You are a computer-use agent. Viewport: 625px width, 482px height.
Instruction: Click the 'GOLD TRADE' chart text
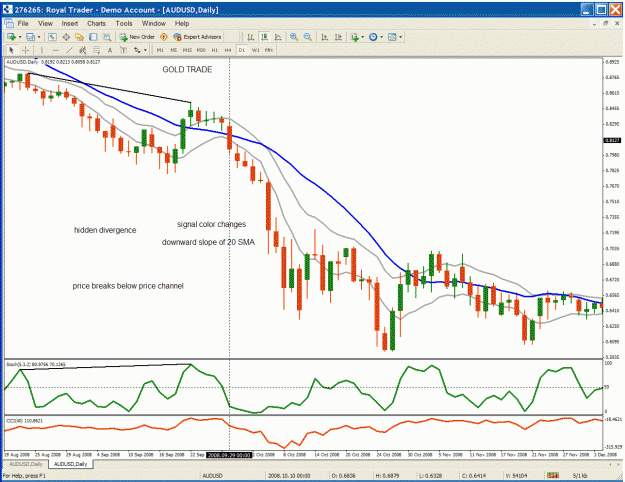[x=187, y=70]
